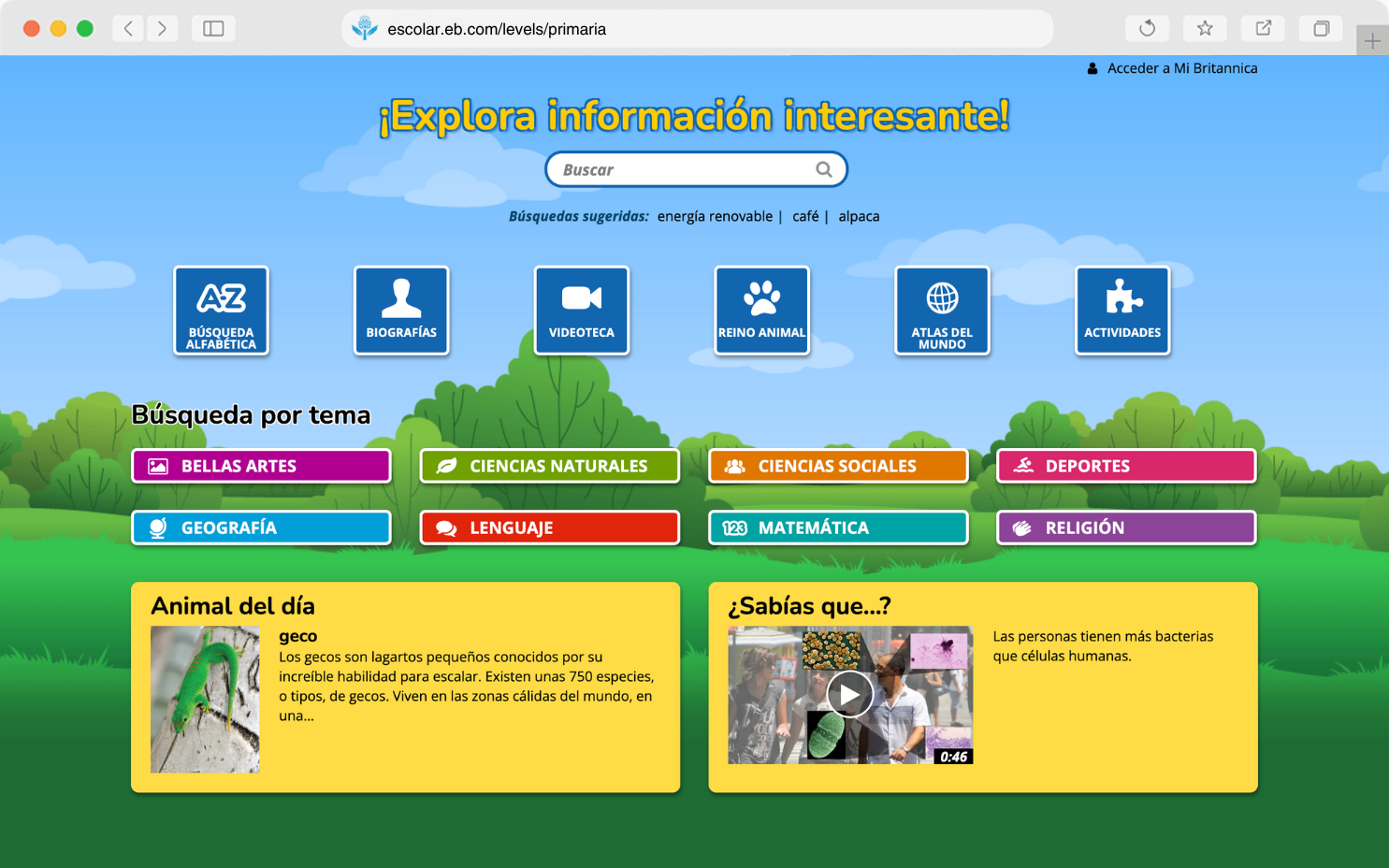This screenshot has width=1389, height=868.
Task: Choose the Religión topic button
Action: tap(1126, 528)
